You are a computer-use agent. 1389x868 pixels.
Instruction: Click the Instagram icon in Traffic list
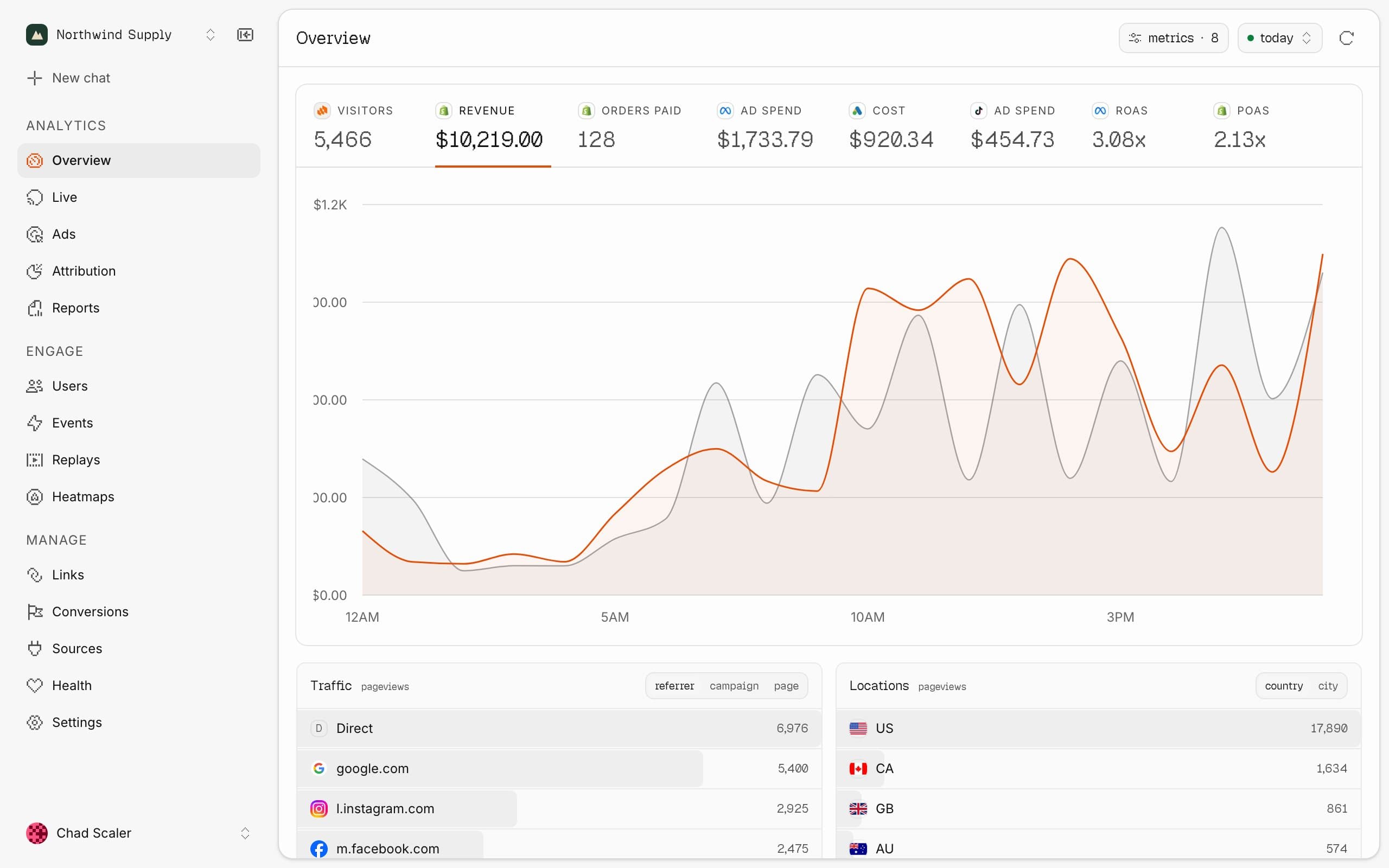point(319,809)
